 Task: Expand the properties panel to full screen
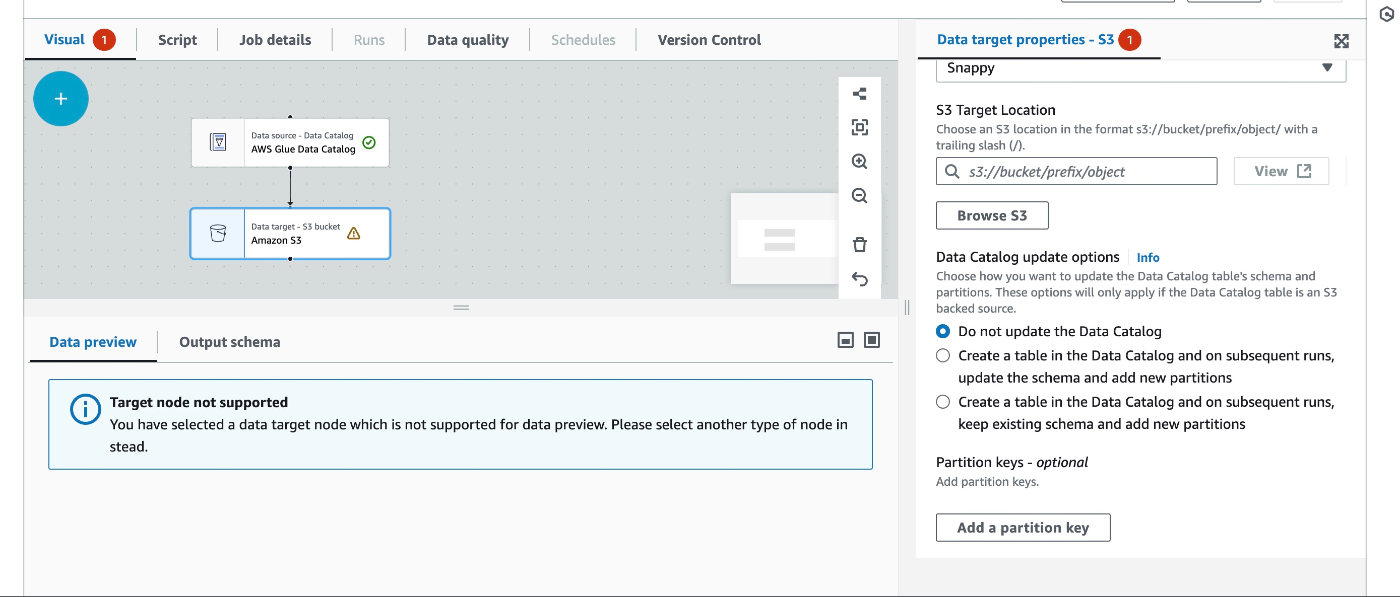(x=1341, y=41)
